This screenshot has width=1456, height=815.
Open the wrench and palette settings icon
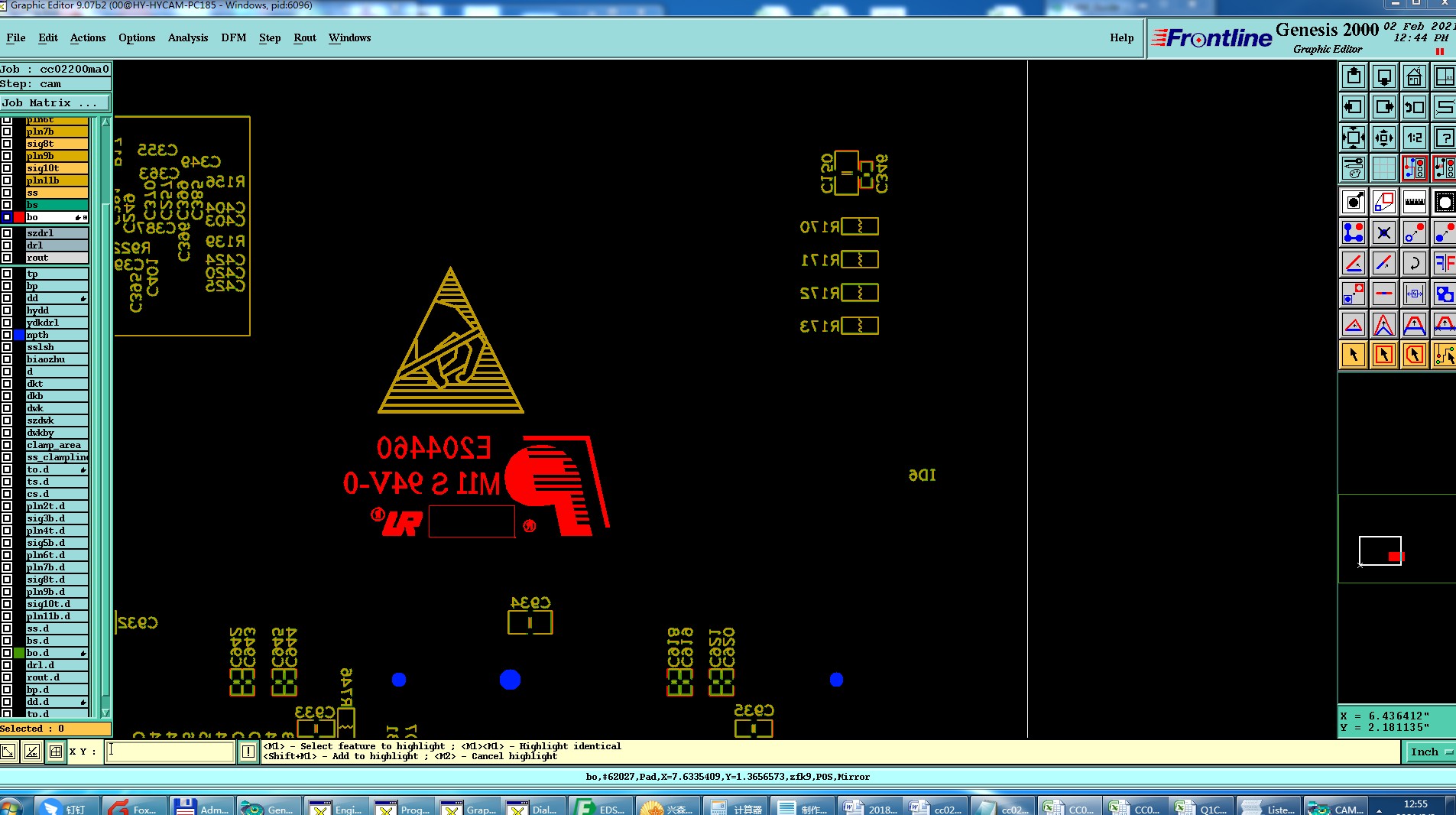click(1354, 168)
